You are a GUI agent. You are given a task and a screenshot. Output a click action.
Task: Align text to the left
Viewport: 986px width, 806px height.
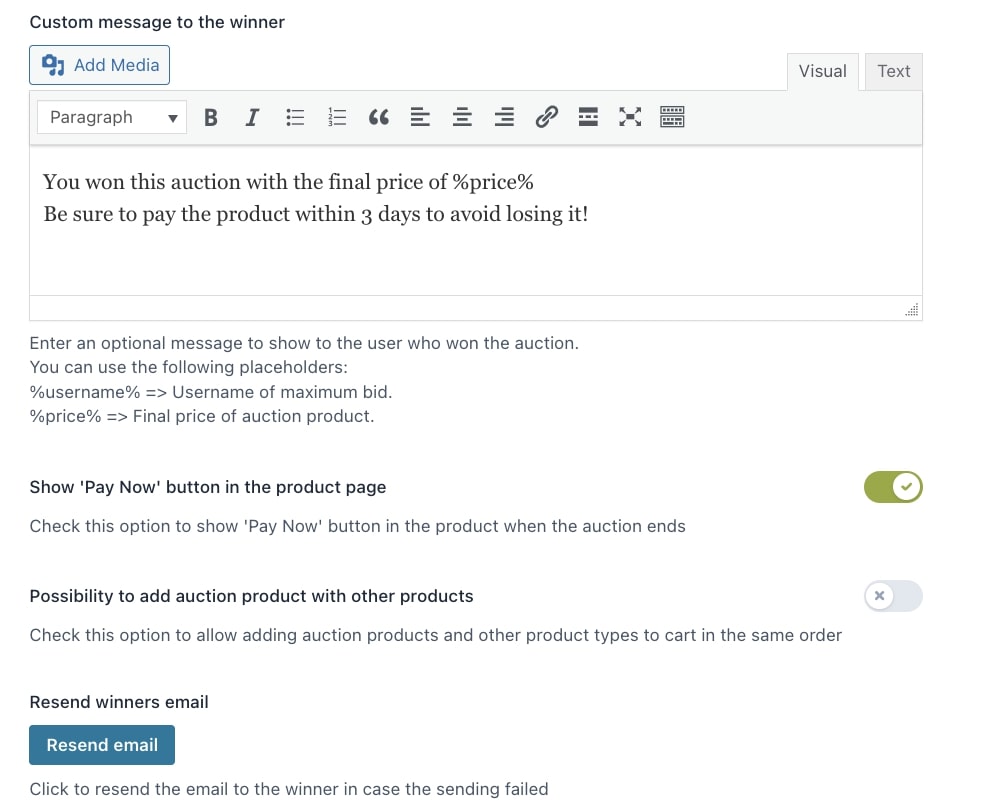tap(420, 117)
